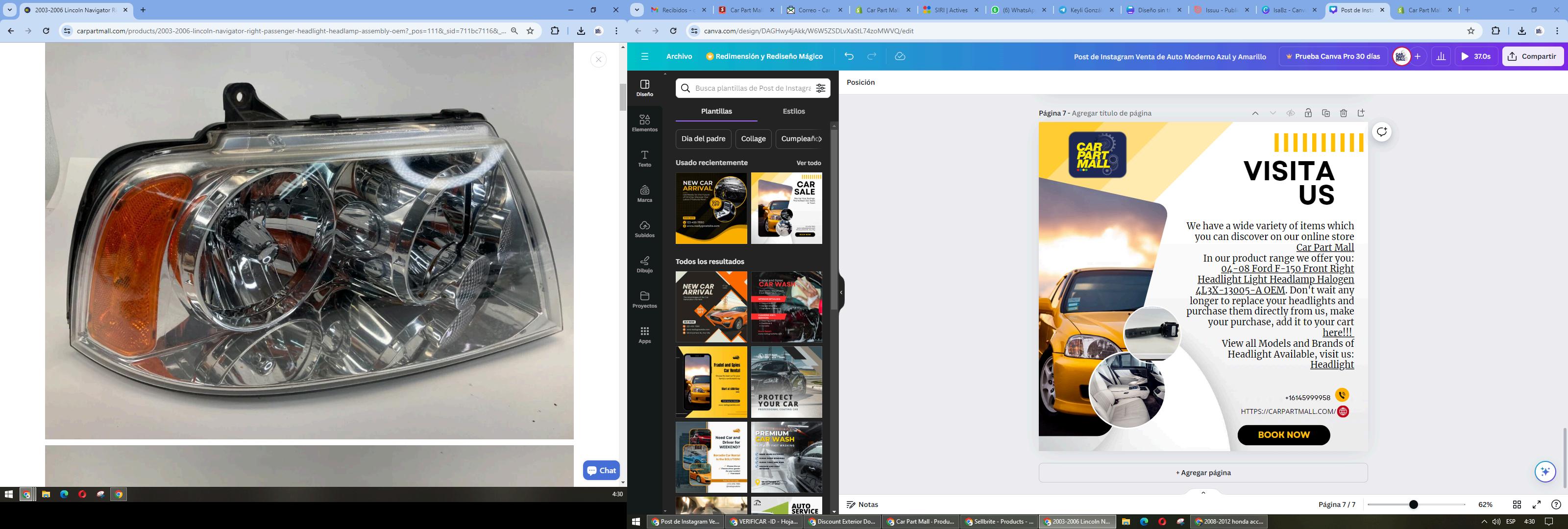
Task: Open the Archivo menu
Action: coord(679,57)
